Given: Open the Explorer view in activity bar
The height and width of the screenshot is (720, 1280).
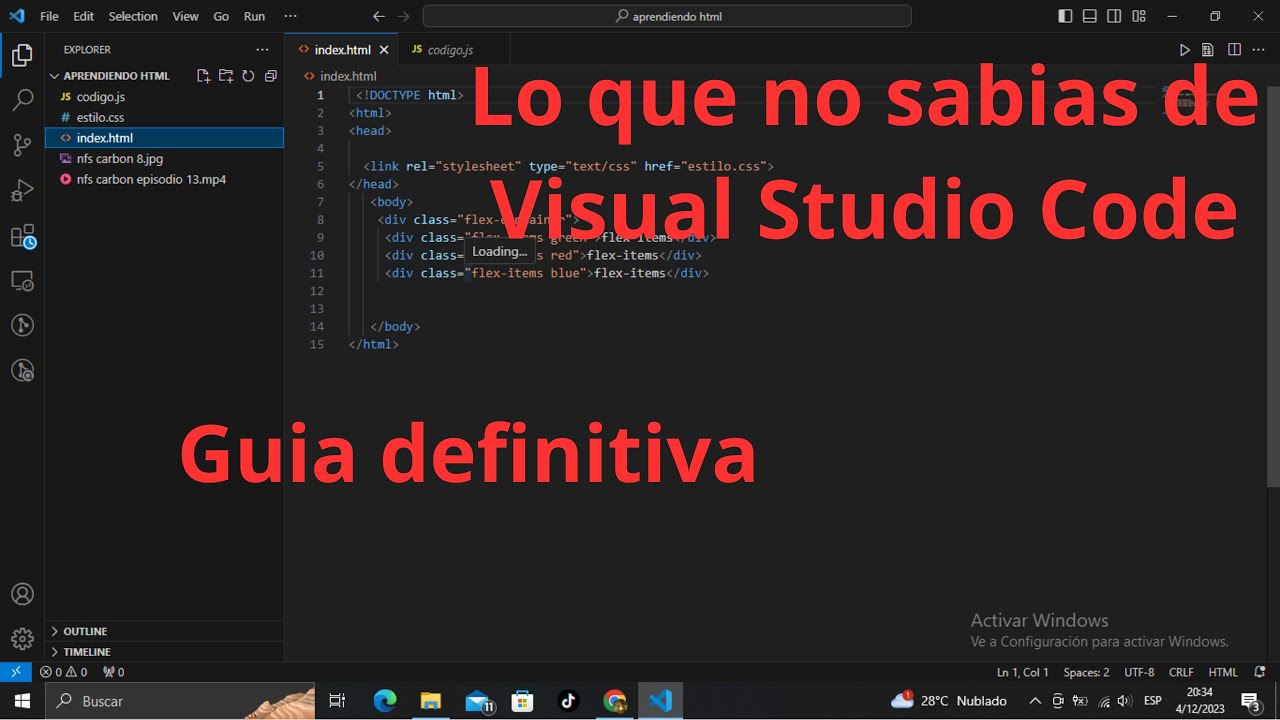Looking at the screenshot, I should [x=22, y=56].
